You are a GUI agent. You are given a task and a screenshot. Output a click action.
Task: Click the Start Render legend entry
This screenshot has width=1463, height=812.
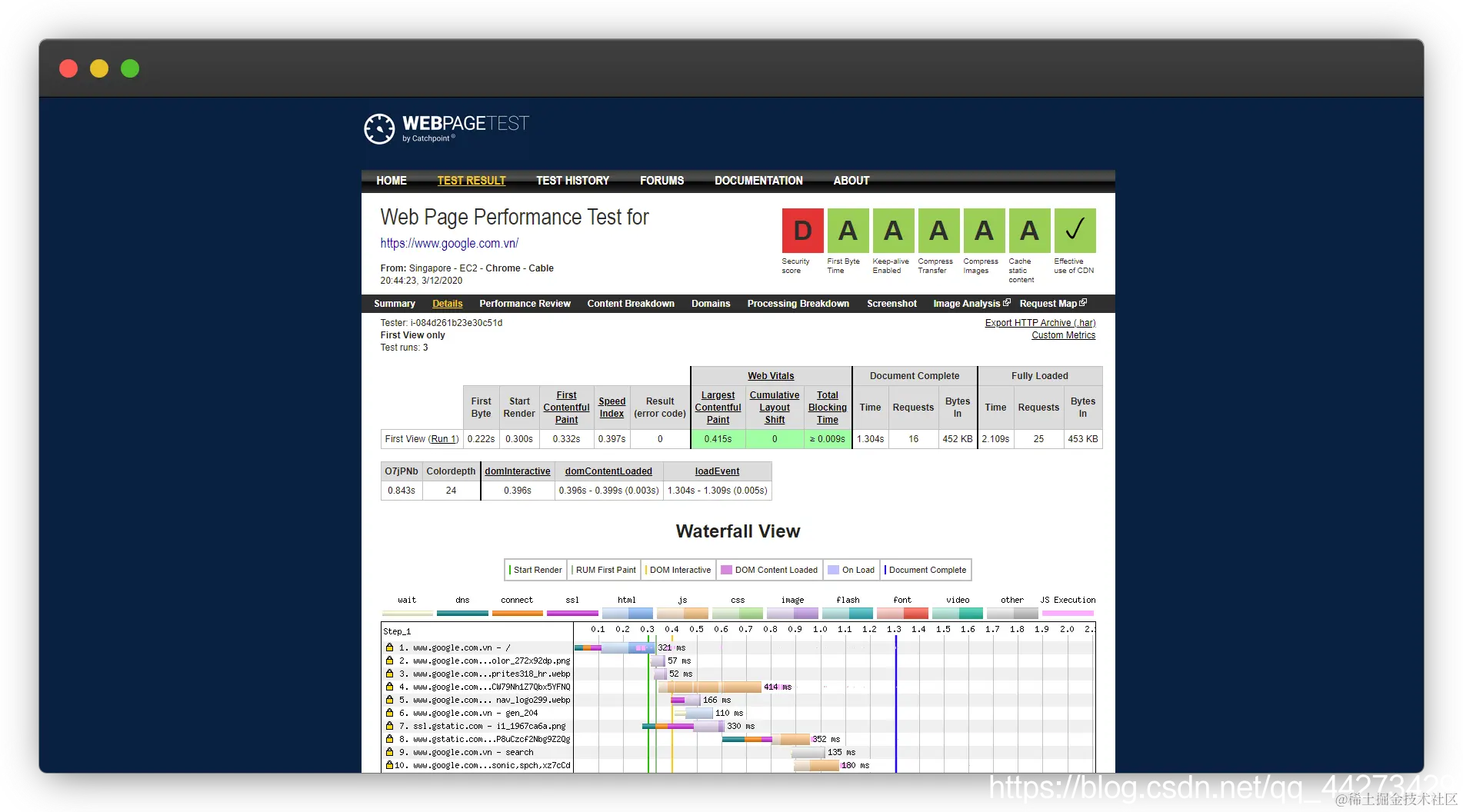535,570
